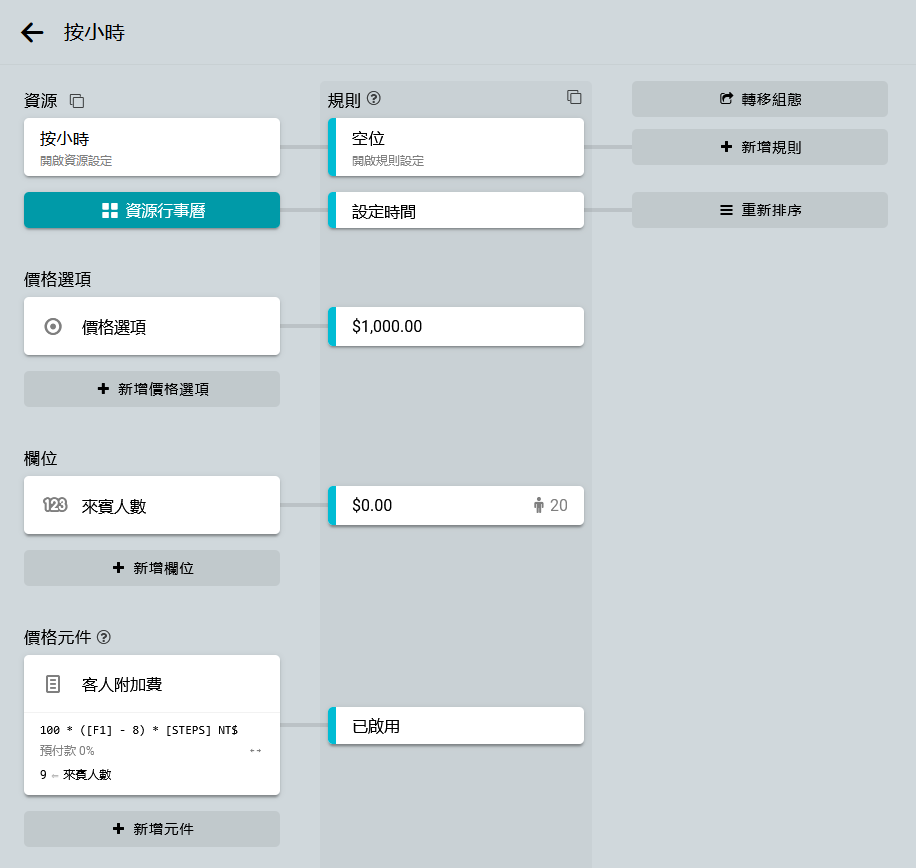Add a component with 新增元件
The height and width of the screenshot is (868, 916).
152,829
